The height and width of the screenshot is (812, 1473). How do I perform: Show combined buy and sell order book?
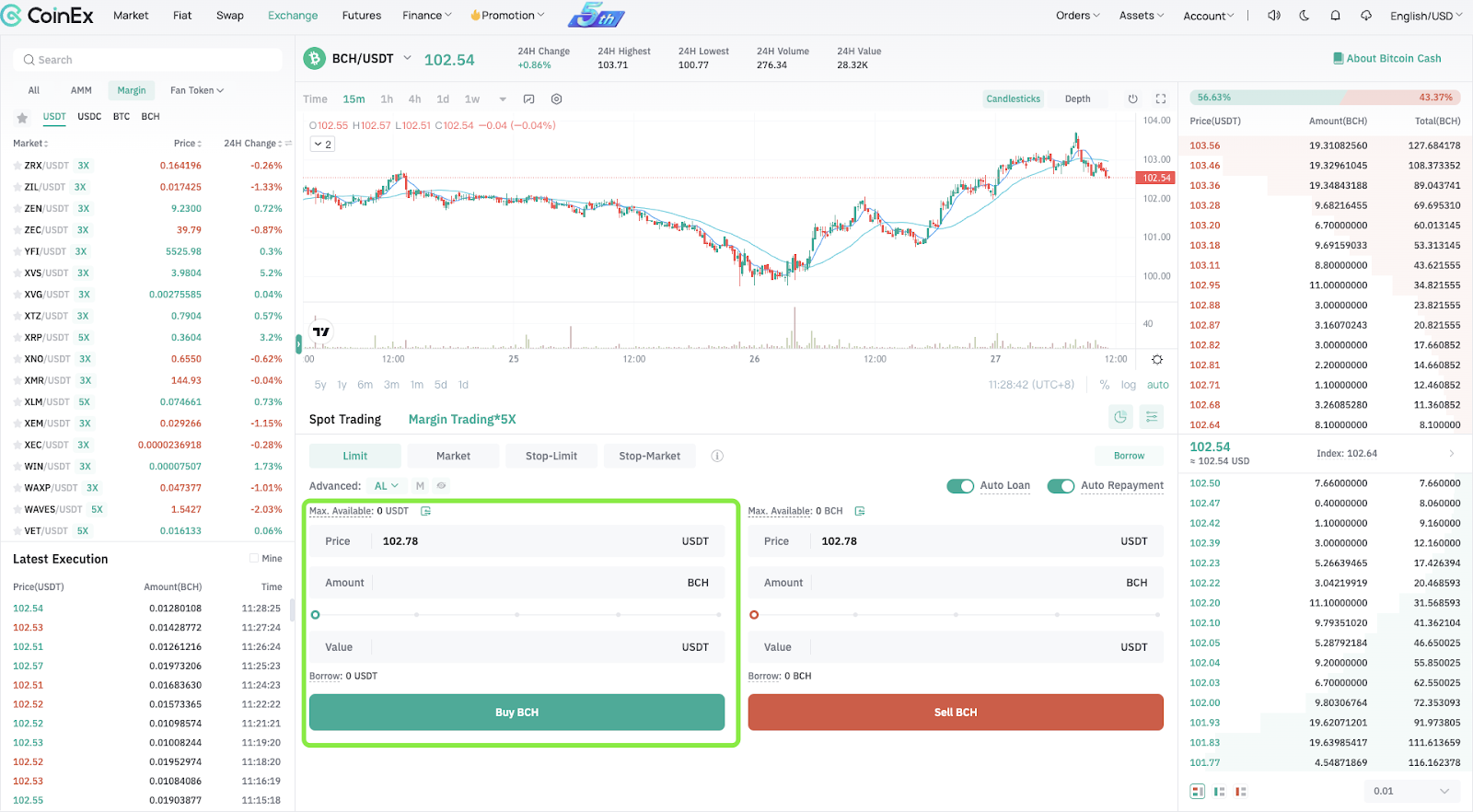coord(1197,791)
